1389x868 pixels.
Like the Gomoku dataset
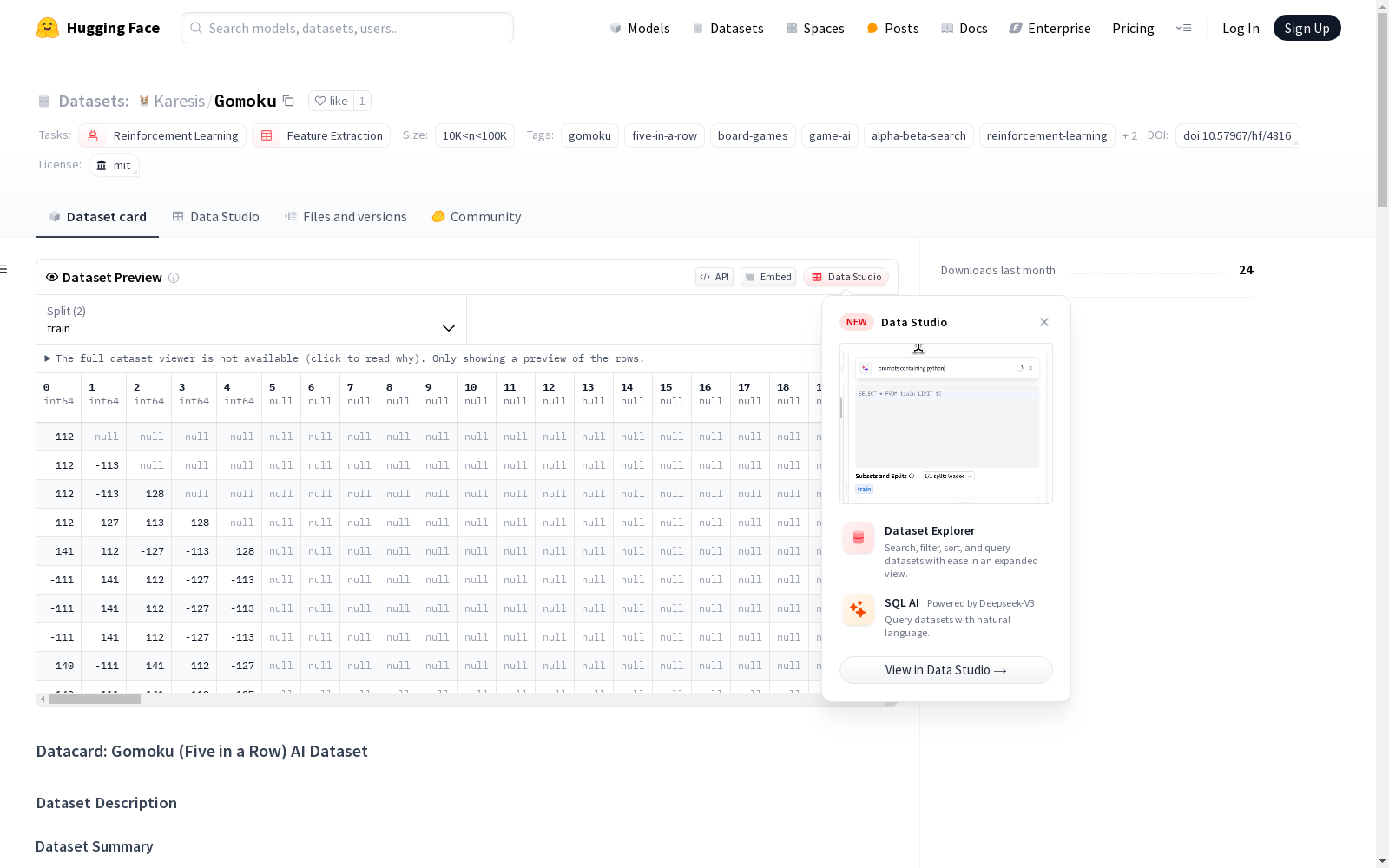[x=331, y=101]
